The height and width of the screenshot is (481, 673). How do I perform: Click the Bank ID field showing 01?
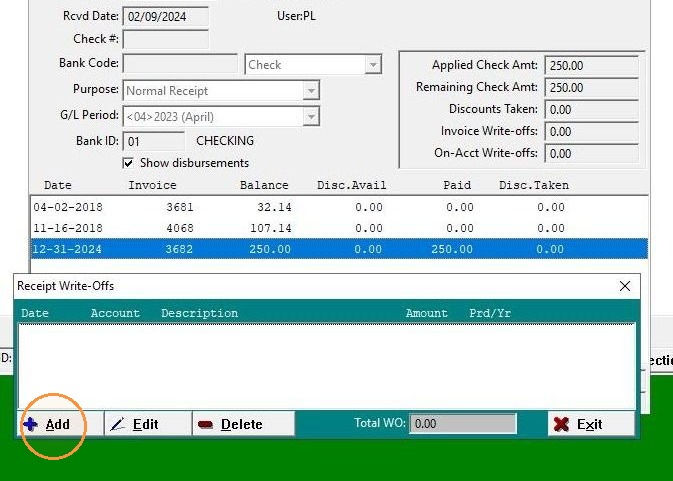coord(154,141)
